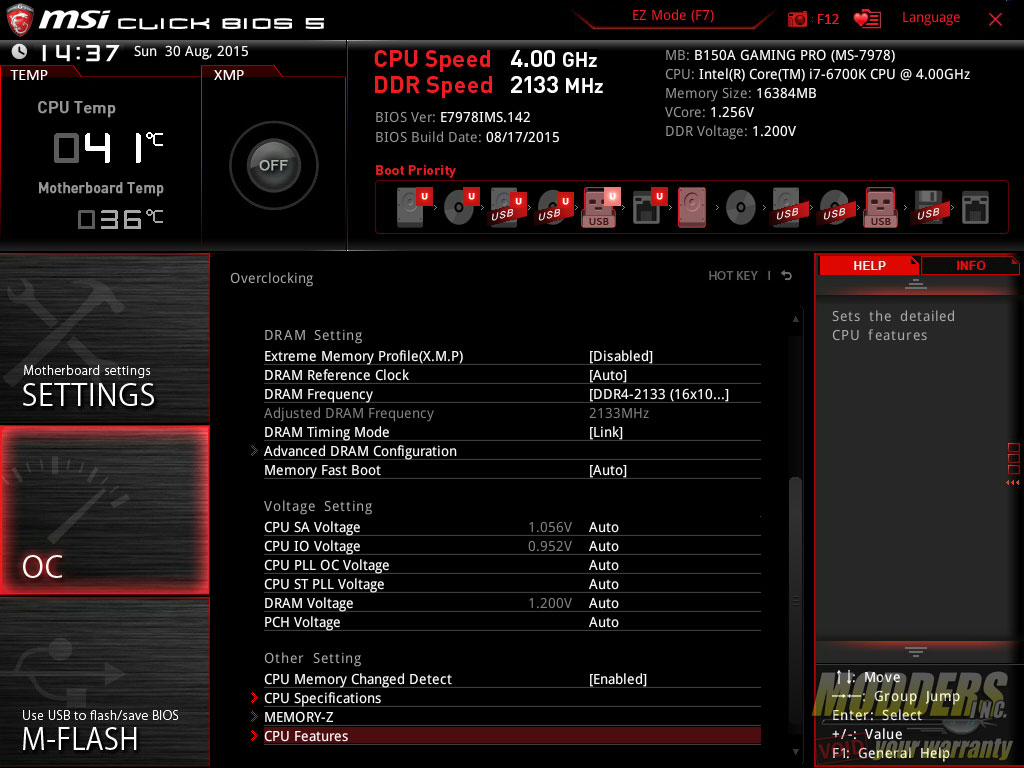Select the XMP tab header
The width and height of the screenshot is (1024, 768).
[229, 75]
